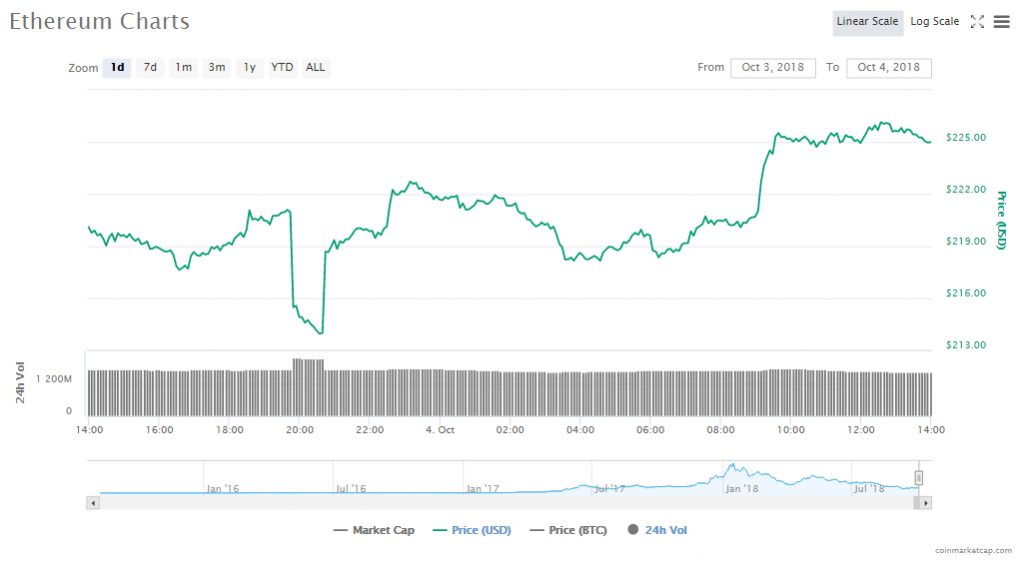Choose the YTD zoom option
The image size is (1024, 562).
click(x=283, y=68)
